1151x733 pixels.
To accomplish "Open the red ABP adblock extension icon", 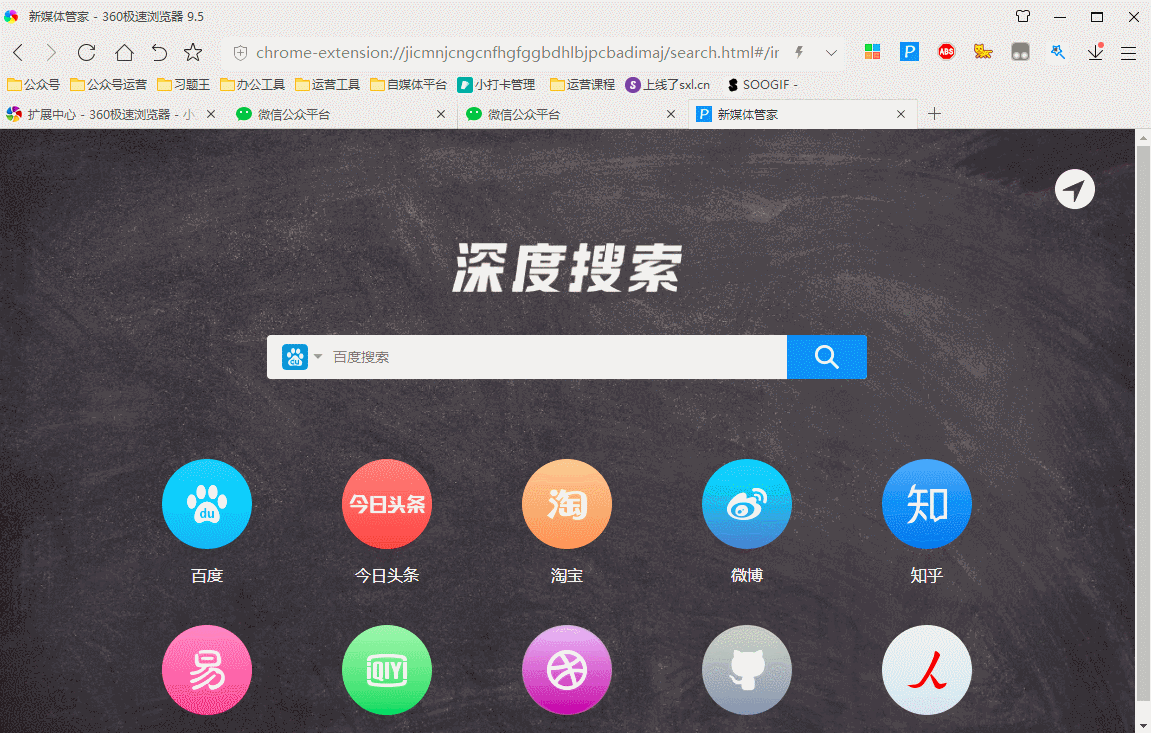I will [x=946, y=51].
